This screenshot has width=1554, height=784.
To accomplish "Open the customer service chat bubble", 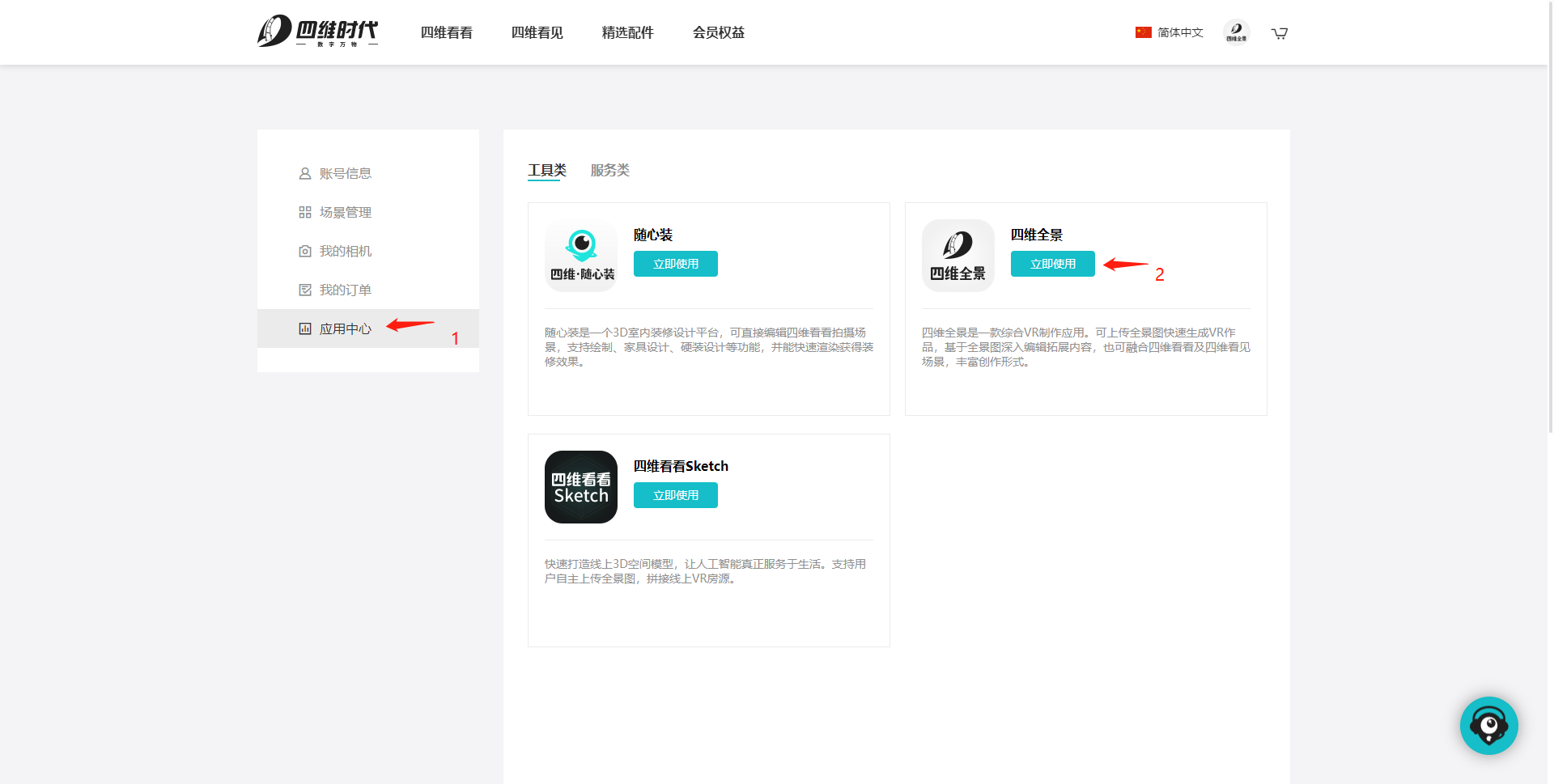I will [x=1488, y=726].
